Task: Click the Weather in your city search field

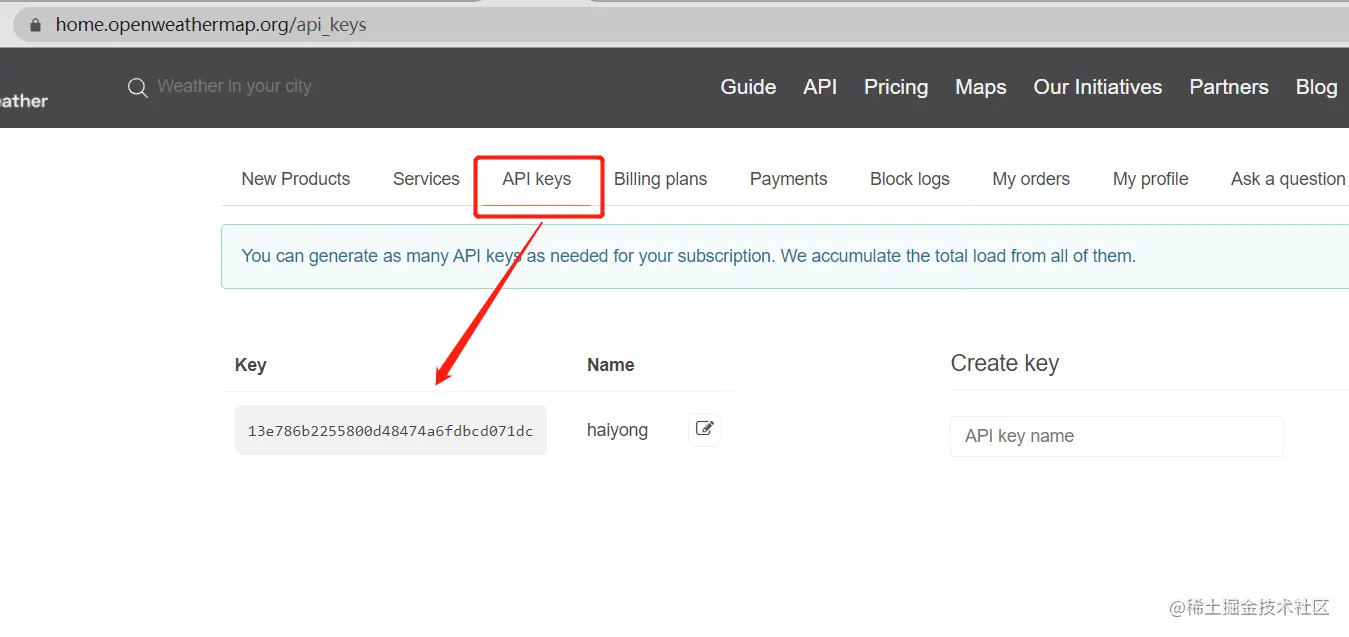Action: (x=234, y=86)
